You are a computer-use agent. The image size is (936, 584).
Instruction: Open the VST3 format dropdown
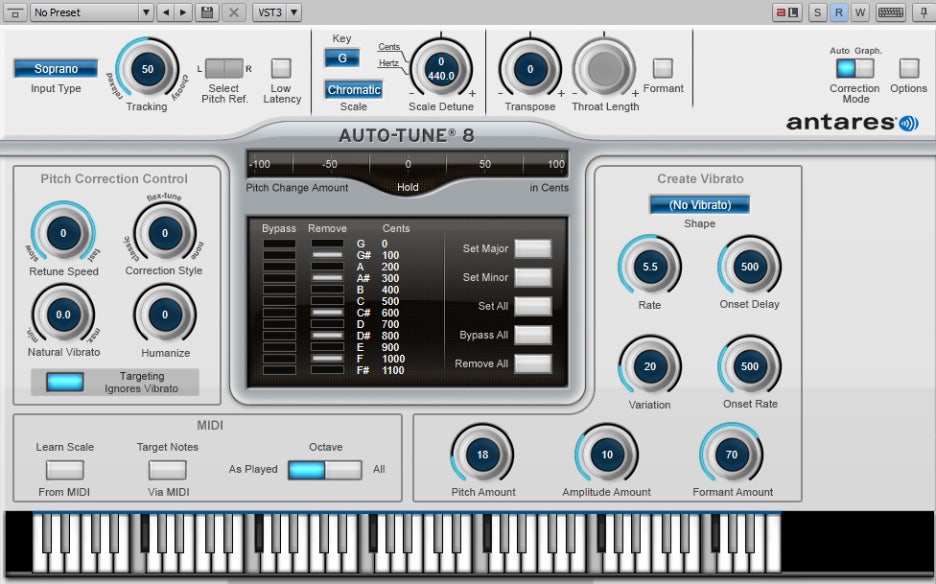tap(276, 12)
